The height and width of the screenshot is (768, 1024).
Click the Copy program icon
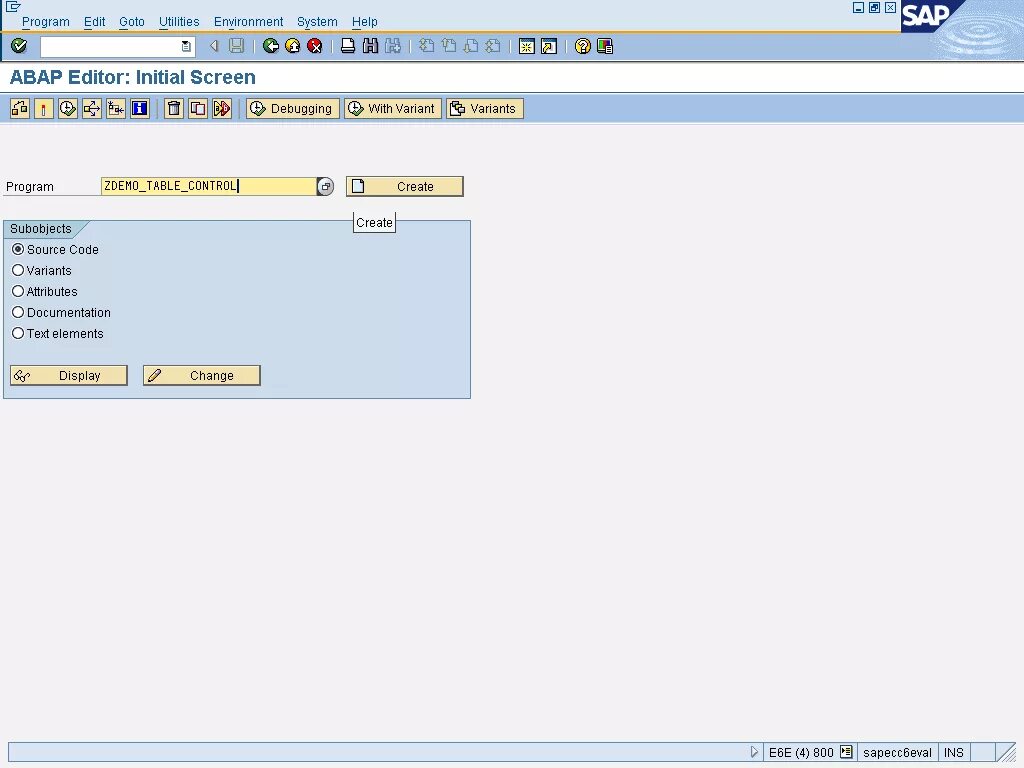pyautogui.click(x=198, y=108)
